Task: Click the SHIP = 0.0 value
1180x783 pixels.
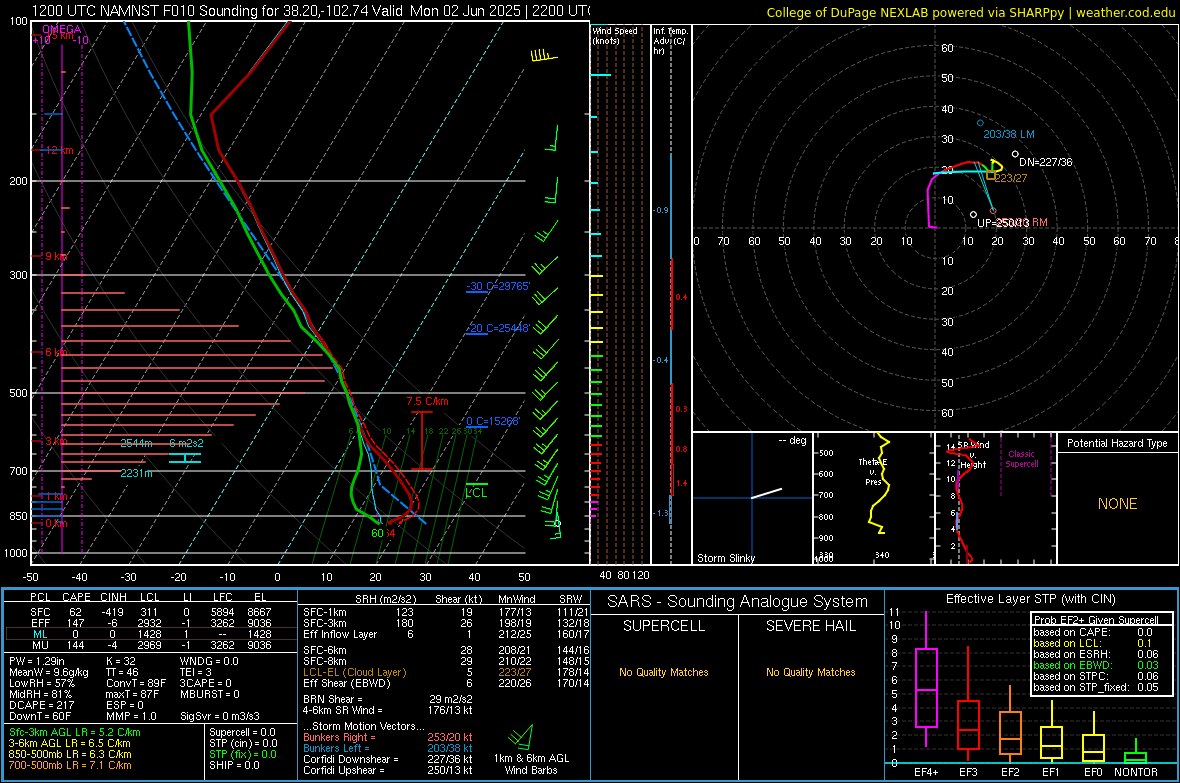Action: (234, 765)
